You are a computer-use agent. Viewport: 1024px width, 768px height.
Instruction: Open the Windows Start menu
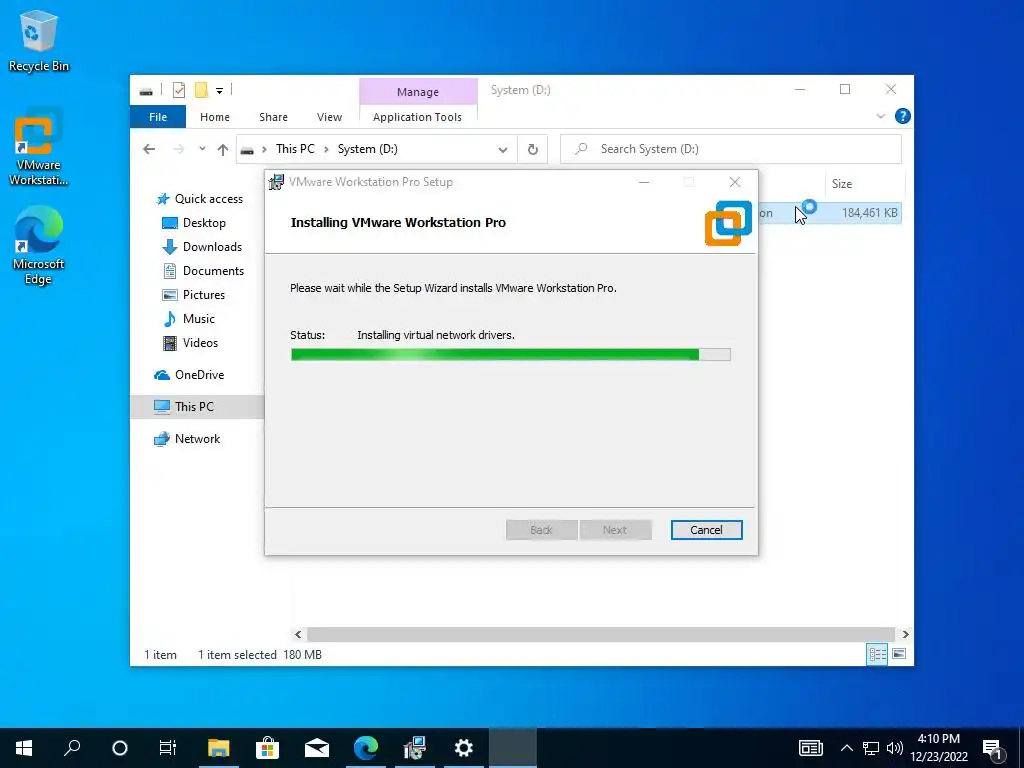24,748
